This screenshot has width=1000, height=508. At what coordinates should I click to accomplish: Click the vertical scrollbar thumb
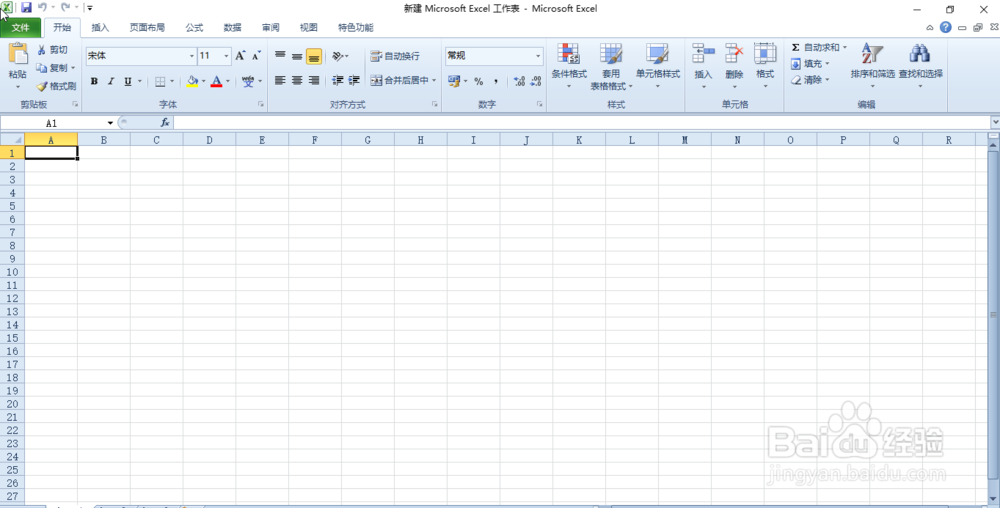pyautogui.click(x=994, y=314)
